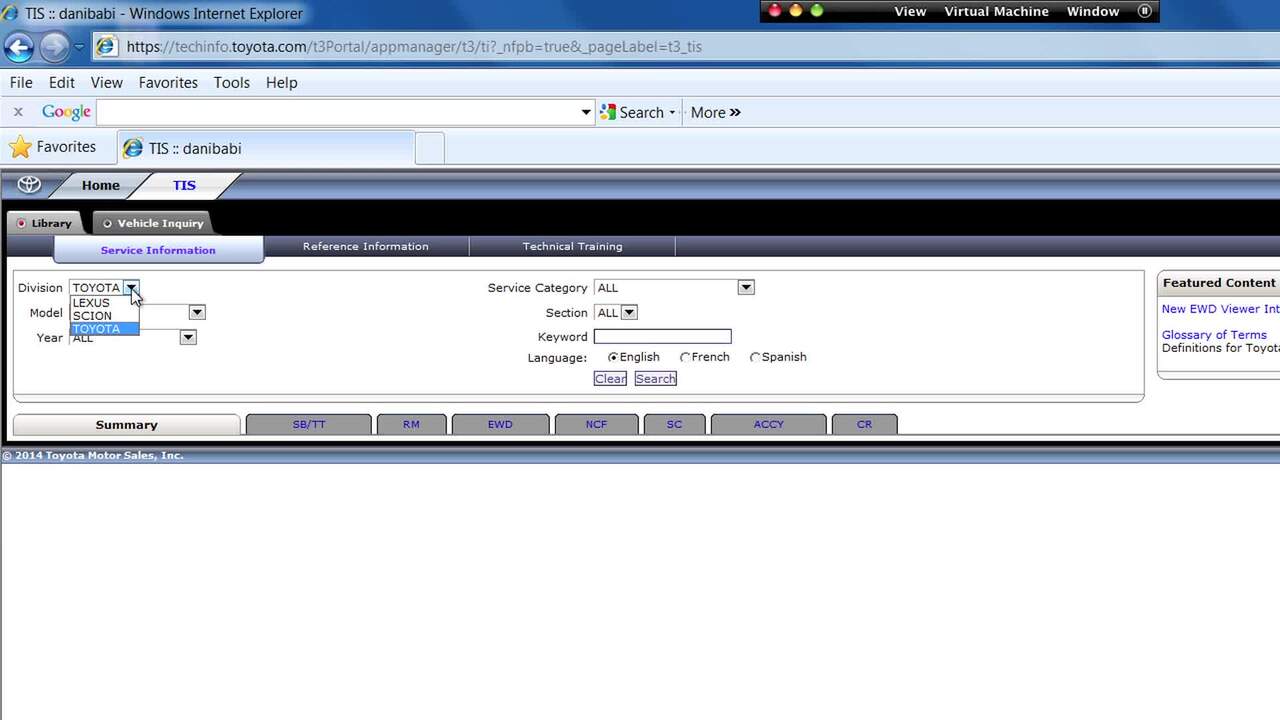This screenshot has width=1280, height=720.
Task: Open the Section dropdown
Action: click(x=616, y=313)
